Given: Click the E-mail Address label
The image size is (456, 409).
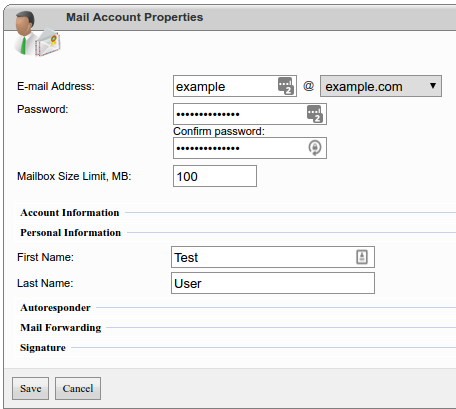Looking at the screenshot, I should pos(56,86).
